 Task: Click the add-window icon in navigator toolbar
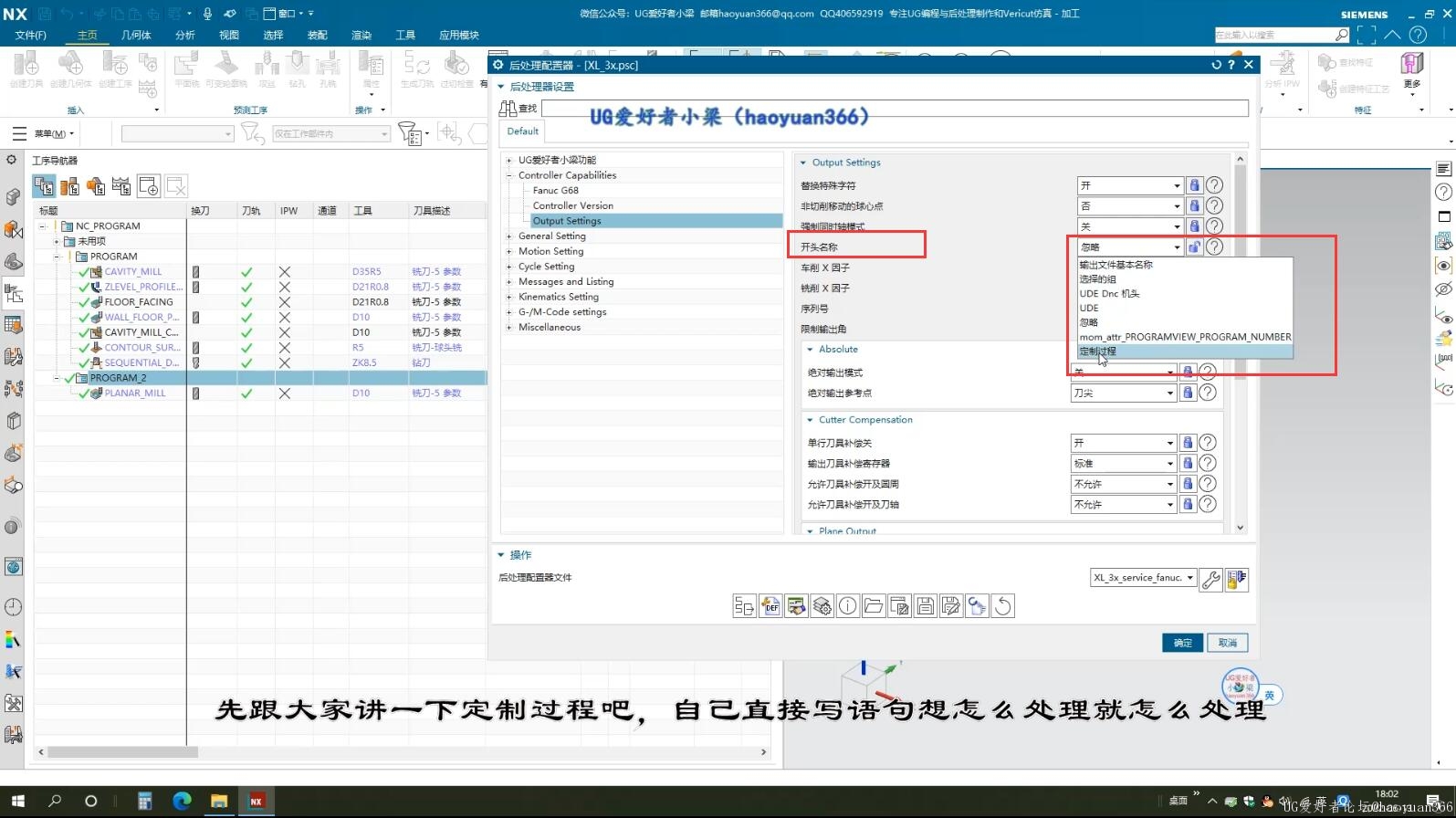point(149,186)
